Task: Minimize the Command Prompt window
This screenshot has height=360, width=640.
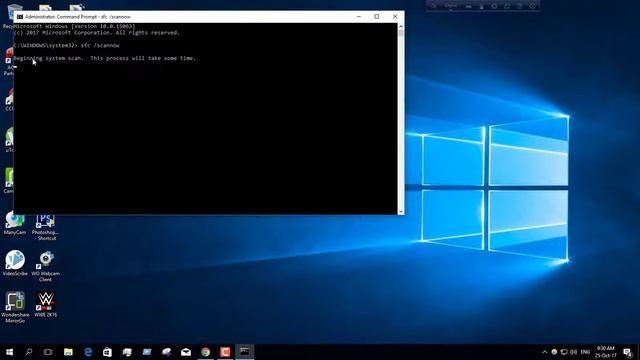Action: point(359,17)
